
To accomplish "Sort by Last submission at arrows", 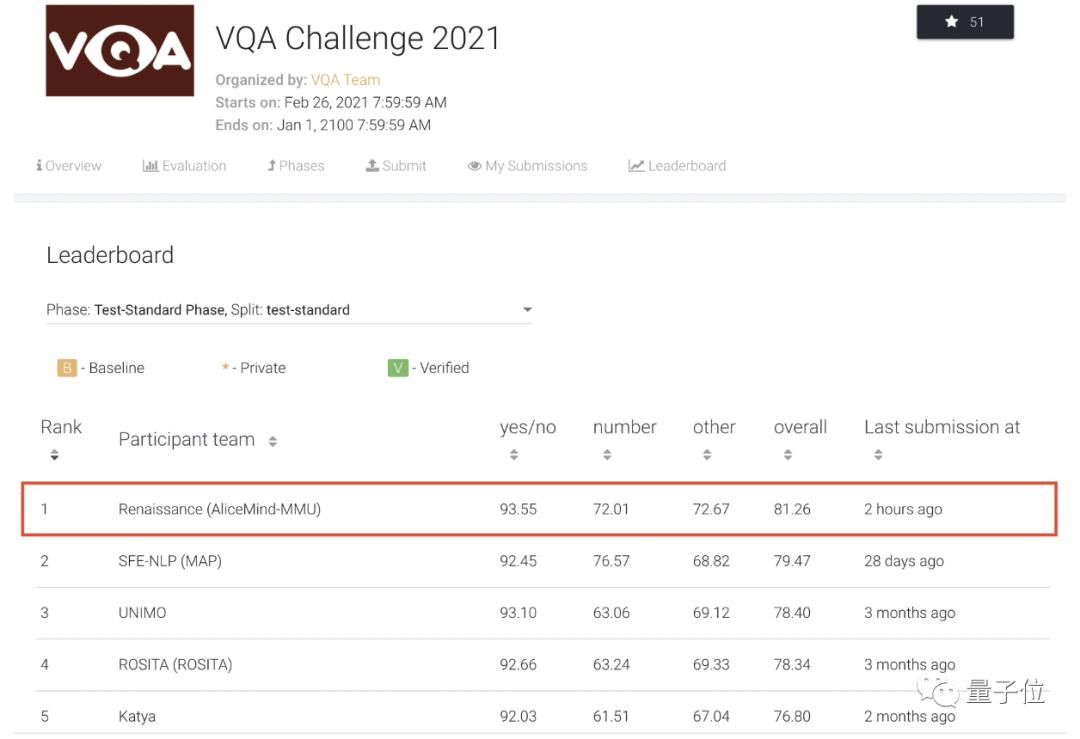I will [878, 456].
